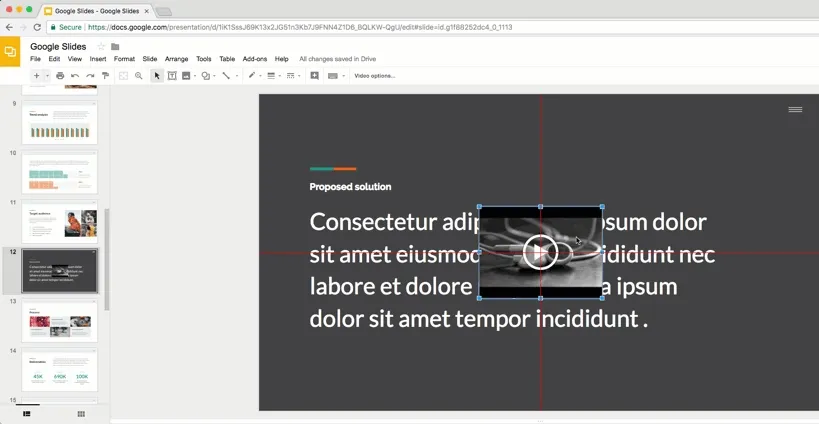Click the Zoom to fit icon
Viewport: 819px width, 424px height.
click(x=123, y=76)
